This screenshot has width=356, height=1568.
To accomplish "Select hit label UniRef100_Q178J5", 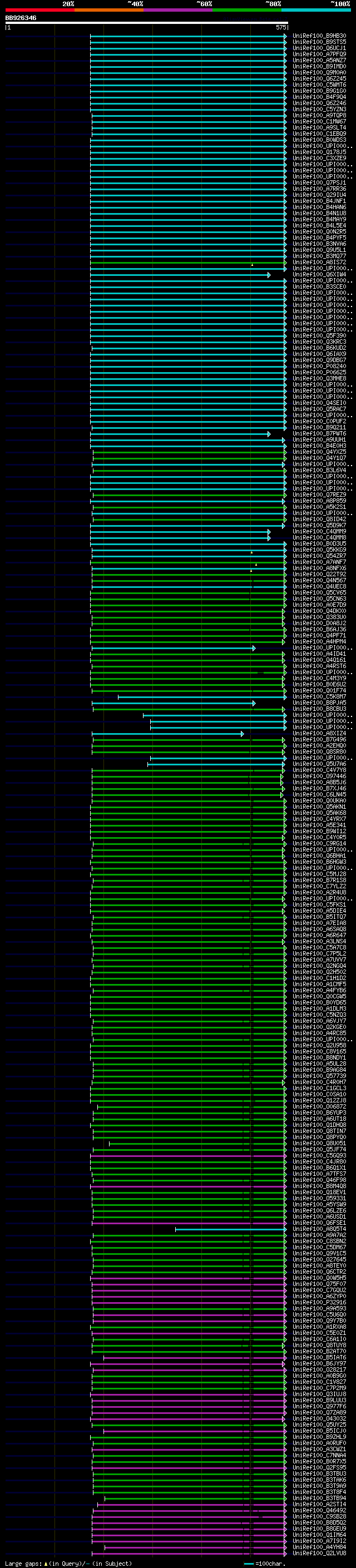I will point(319,152).
